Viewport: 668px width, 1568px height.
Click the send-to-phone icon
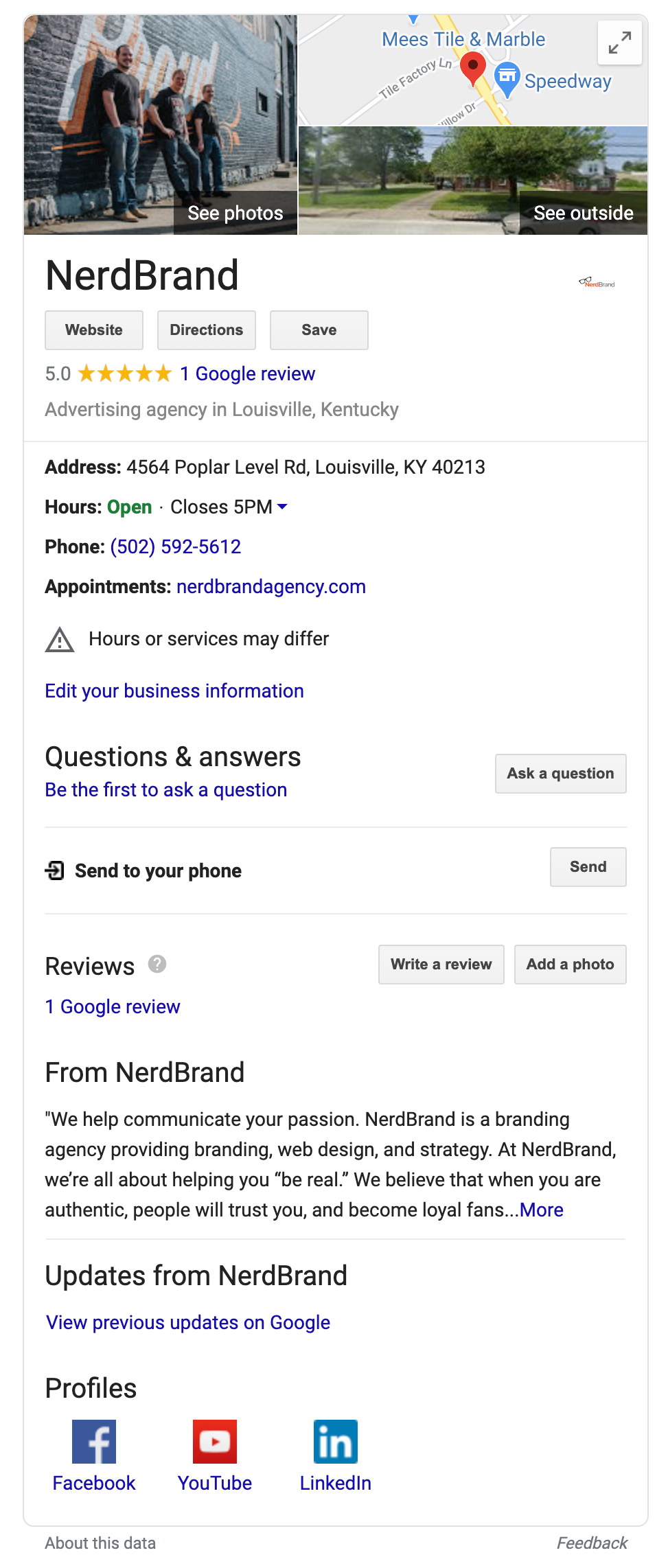point(55,871)
